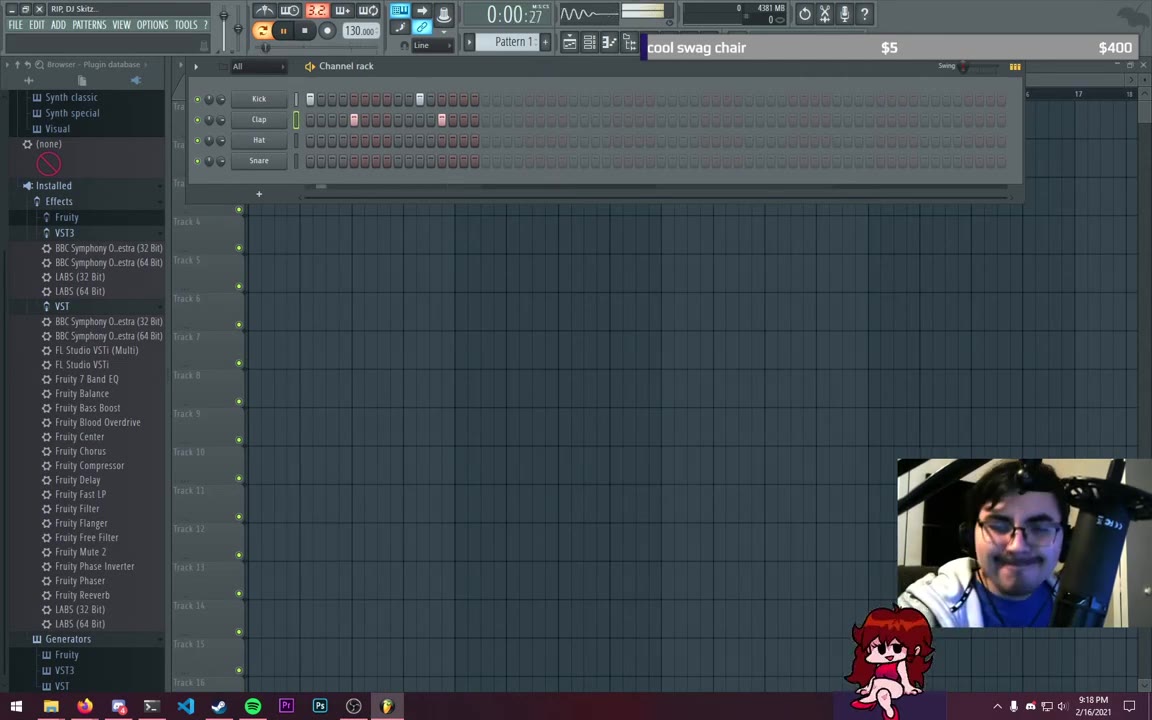The image size is (1152, 720).
Task: Add new pattern with plus button
Action: coord(545,43)
